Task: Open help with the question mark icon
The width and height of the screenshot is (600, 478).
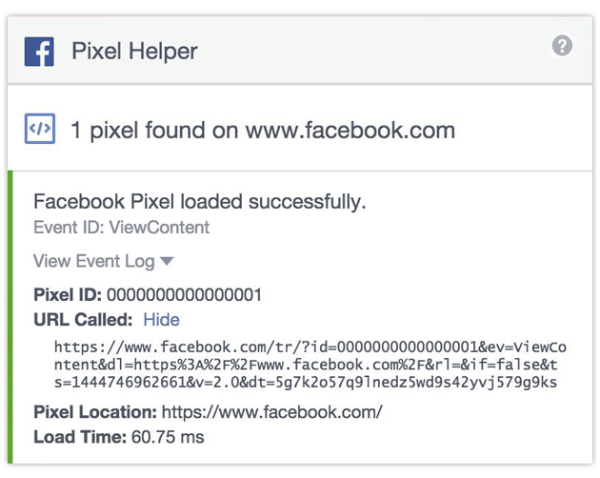Action: click(562, 46)
